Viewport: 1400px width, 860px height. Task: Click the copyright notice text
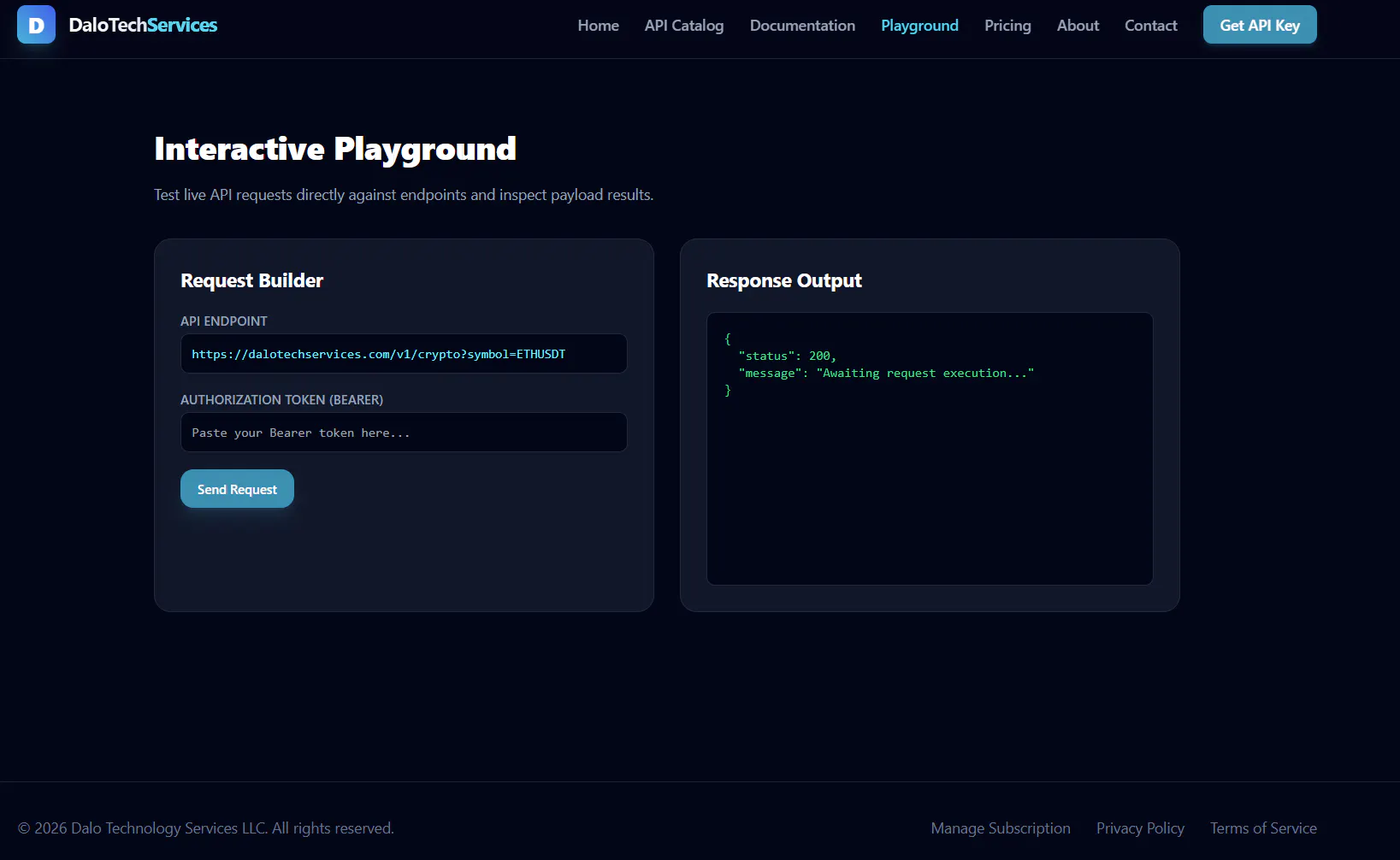tap(206, 828)
